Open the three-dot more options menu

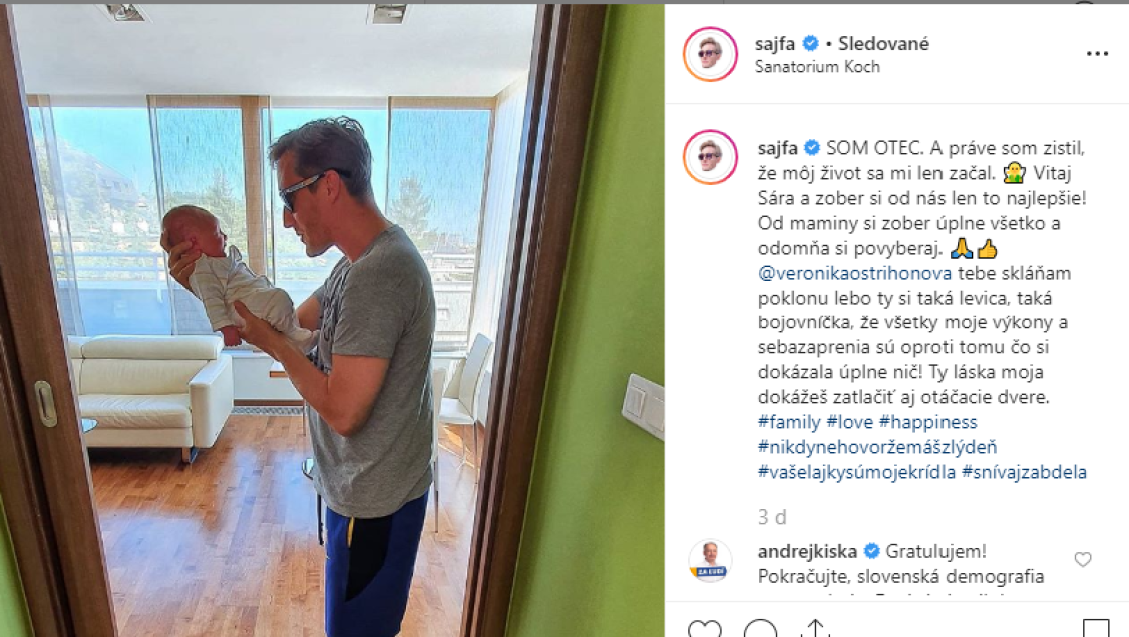1097,54
